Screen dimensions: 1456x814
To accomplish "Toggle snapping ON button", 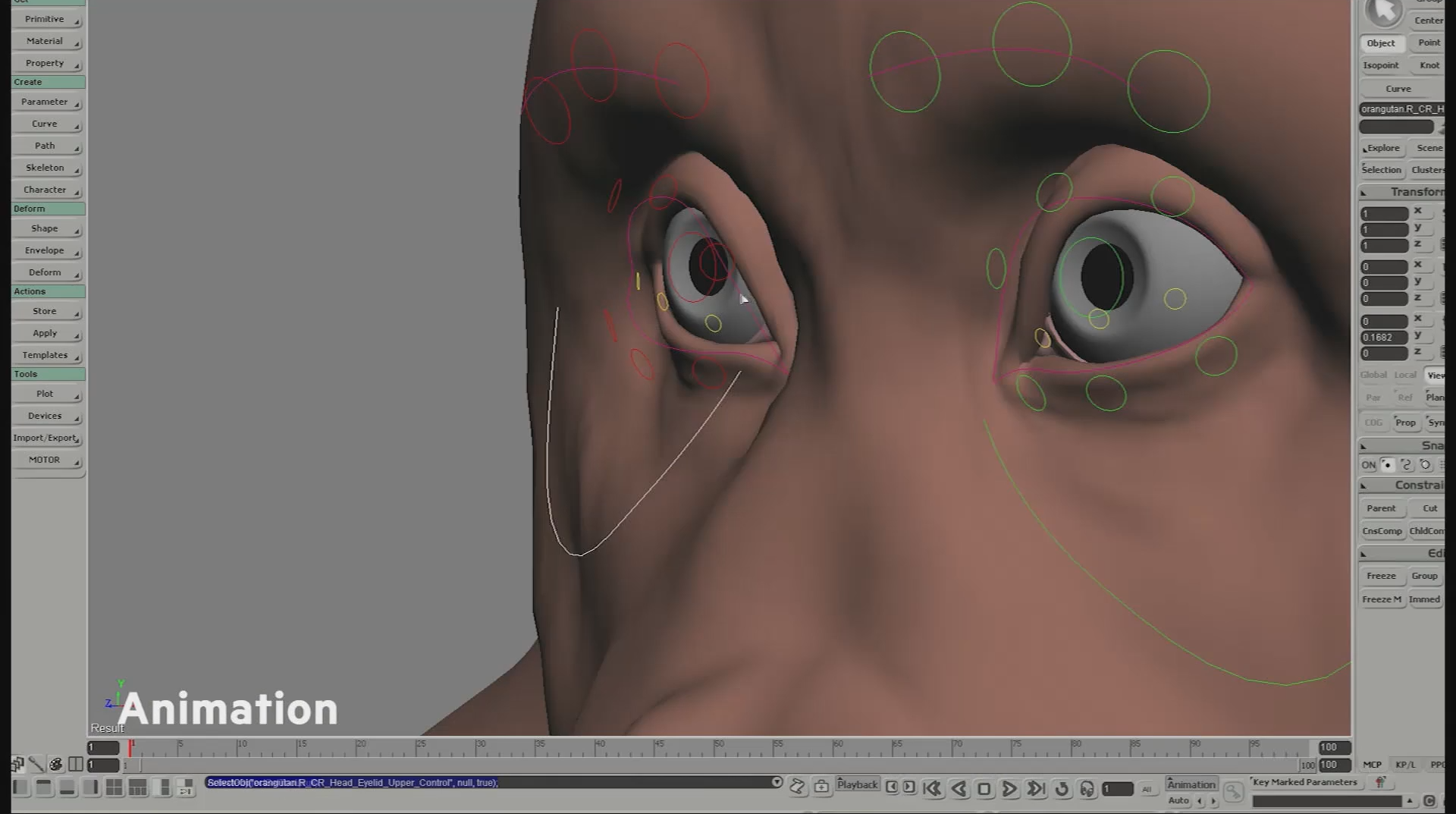I will (1368, 465).
